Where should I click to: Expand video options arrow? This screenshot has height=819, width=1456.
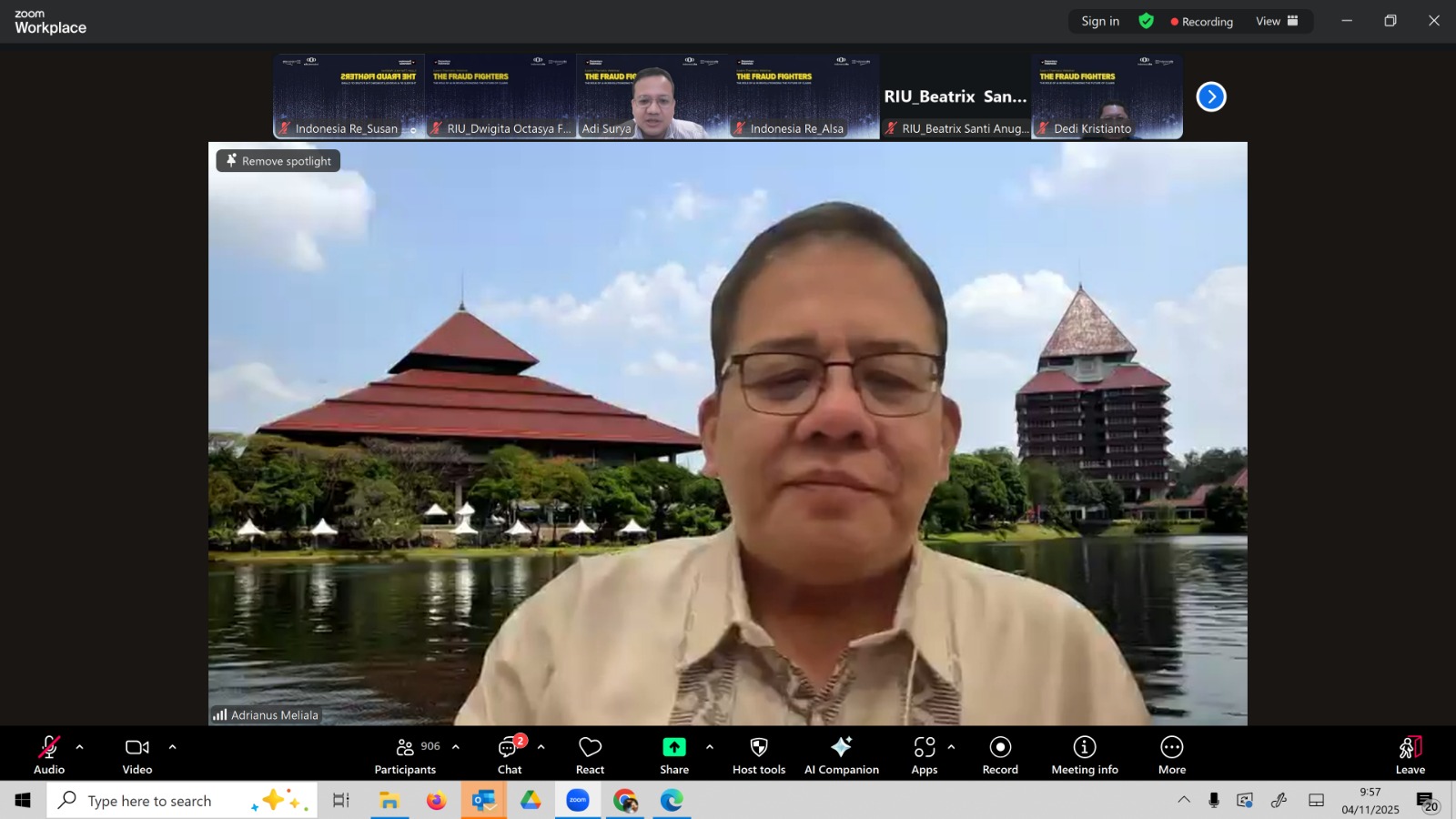pyautogui.click(x=172, y=747)
